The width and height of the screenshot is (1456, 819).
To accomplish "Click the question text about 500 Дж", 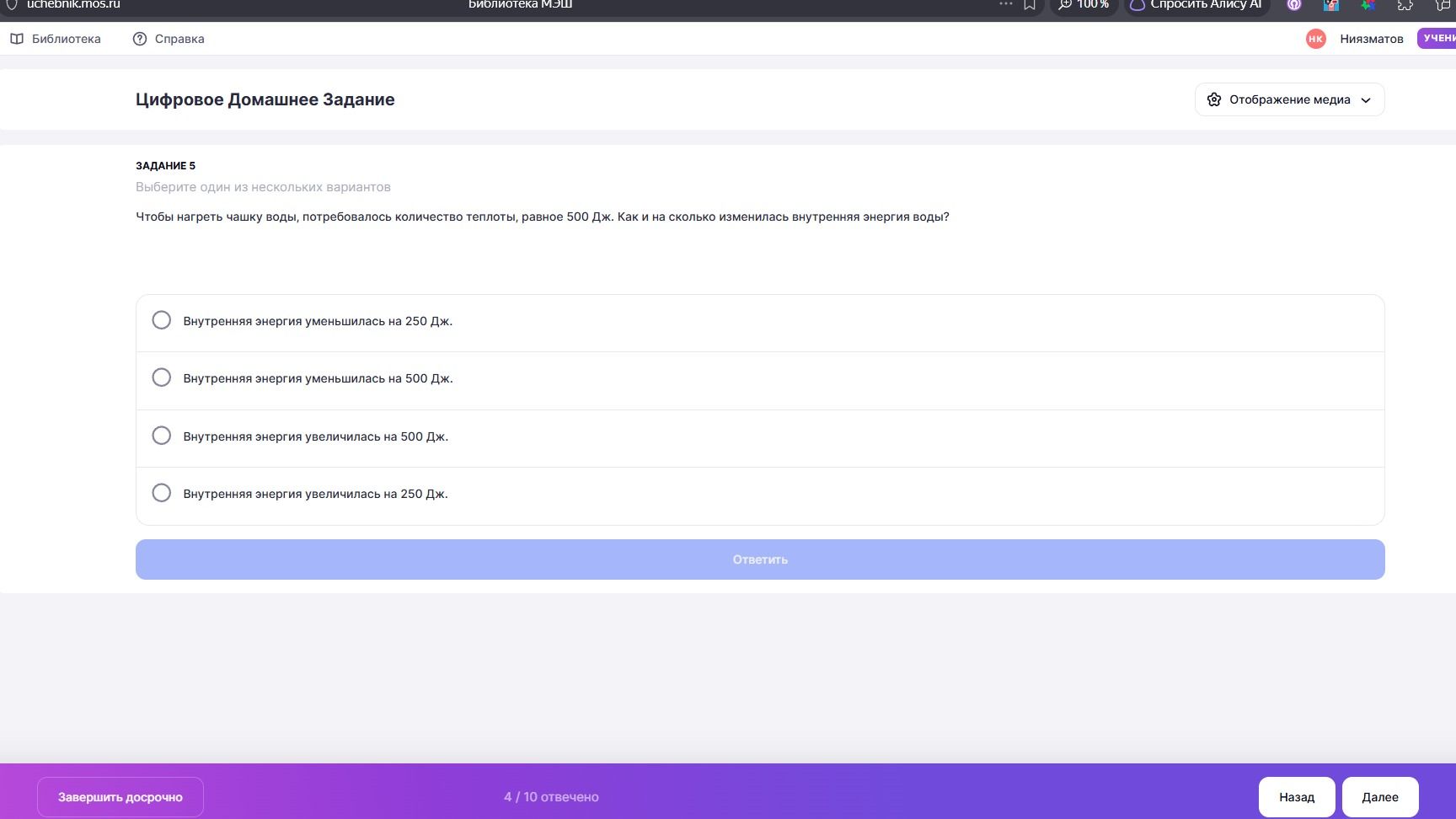I will tap(543, 217).
